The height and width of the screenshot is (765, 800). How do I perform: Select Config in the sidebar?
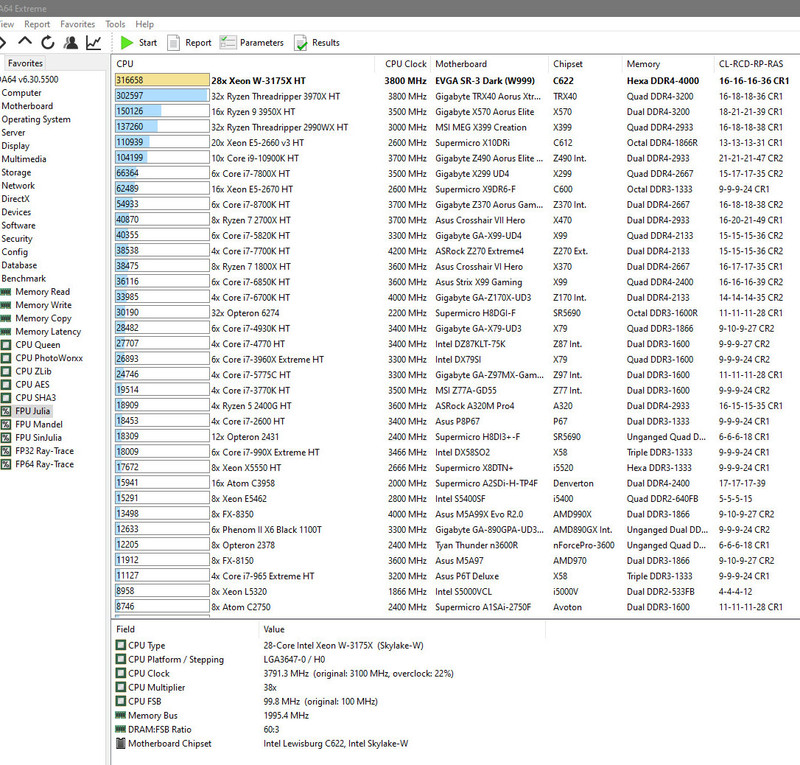[15, 252]
